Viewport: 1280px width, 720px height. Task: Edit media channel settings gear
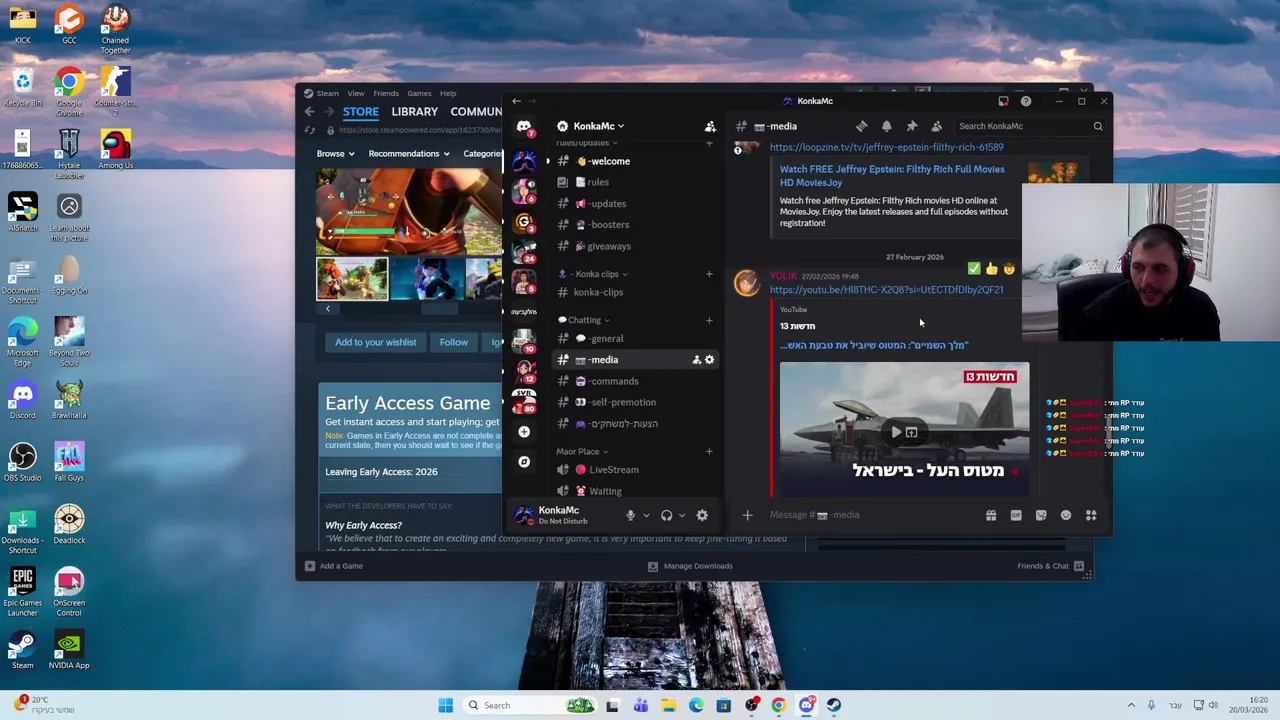(x=710, y=360)
